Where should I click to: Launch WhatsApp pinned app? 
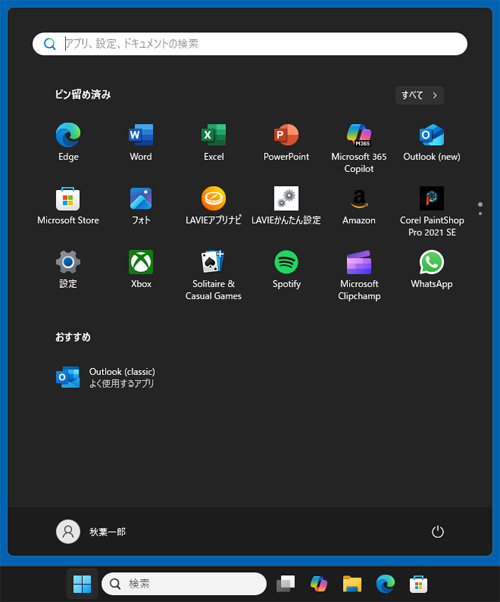(432, 269)
